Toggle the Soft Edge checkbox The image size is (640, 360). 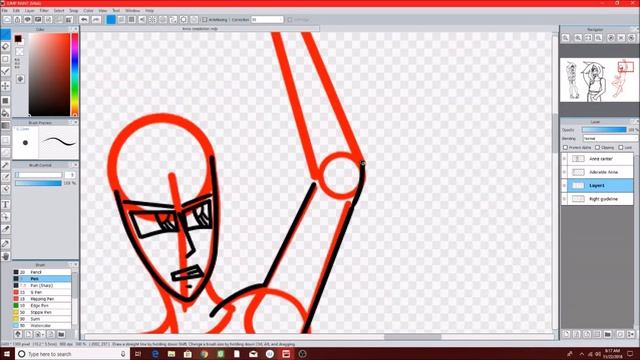tap(290, 20)
